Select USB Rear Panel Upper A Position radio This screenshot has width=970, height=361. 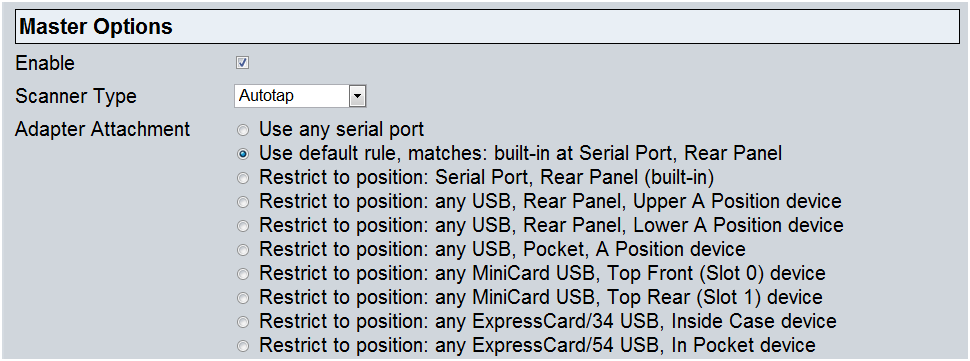244,202
